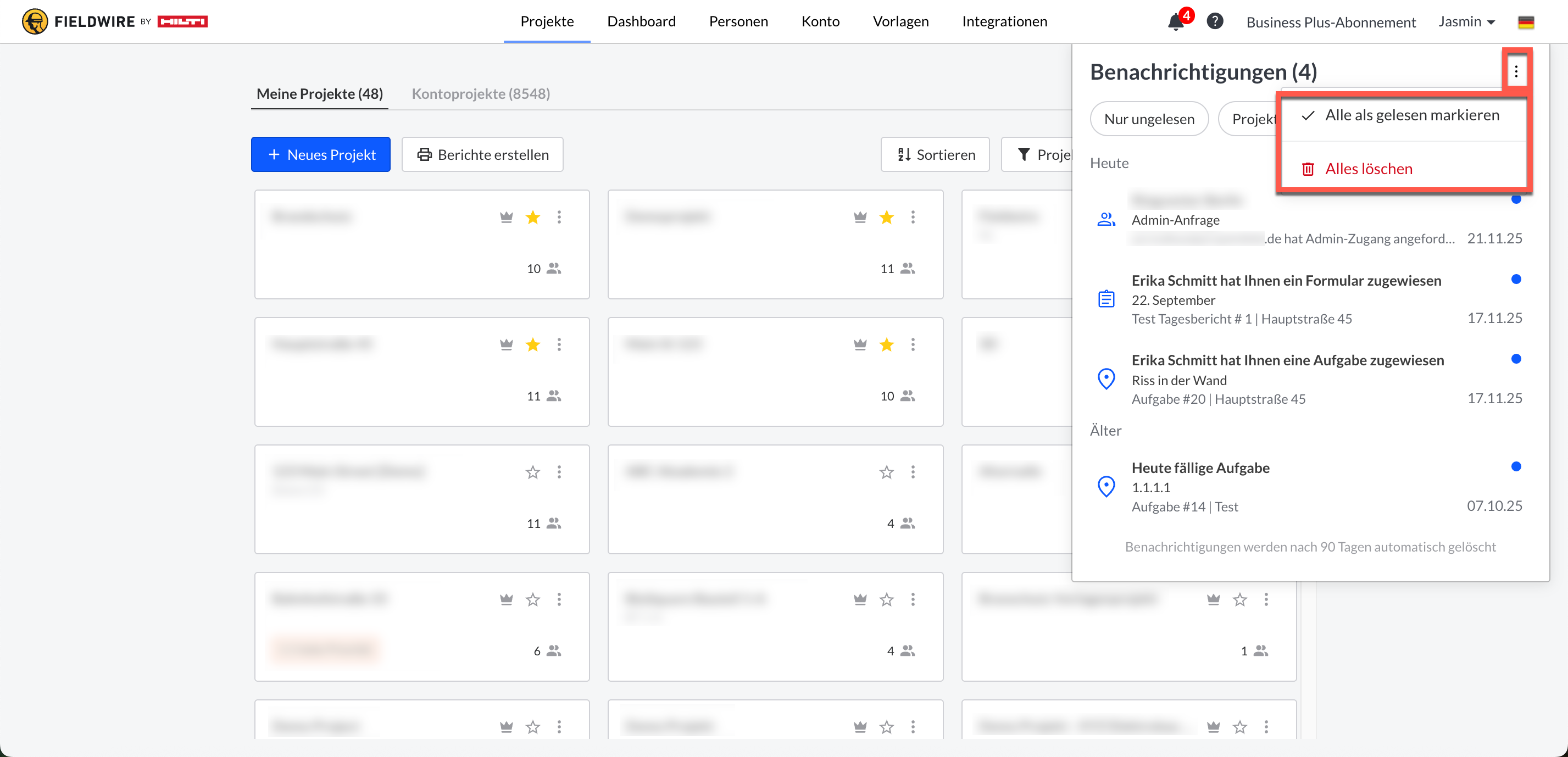Click the German flag language icon
1568x757 pixels.
(x=1525, y=23)
